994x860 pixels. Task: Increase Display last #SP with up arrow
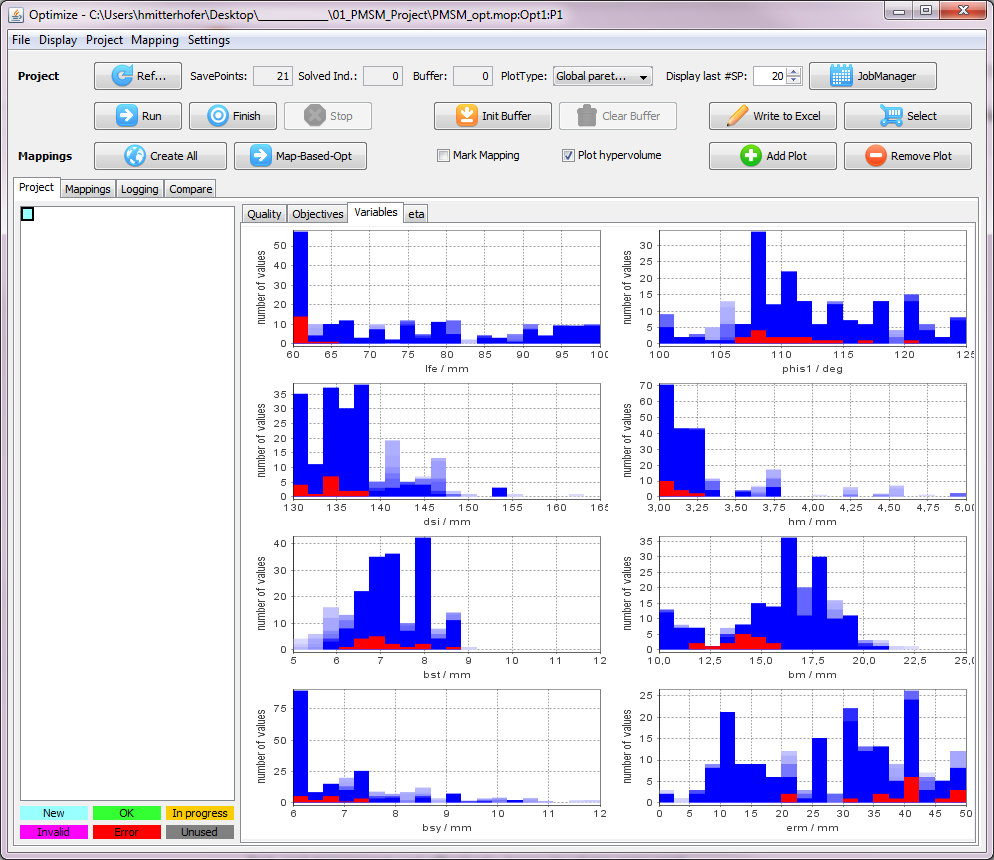pyautogui.click(x=794, y=72)
